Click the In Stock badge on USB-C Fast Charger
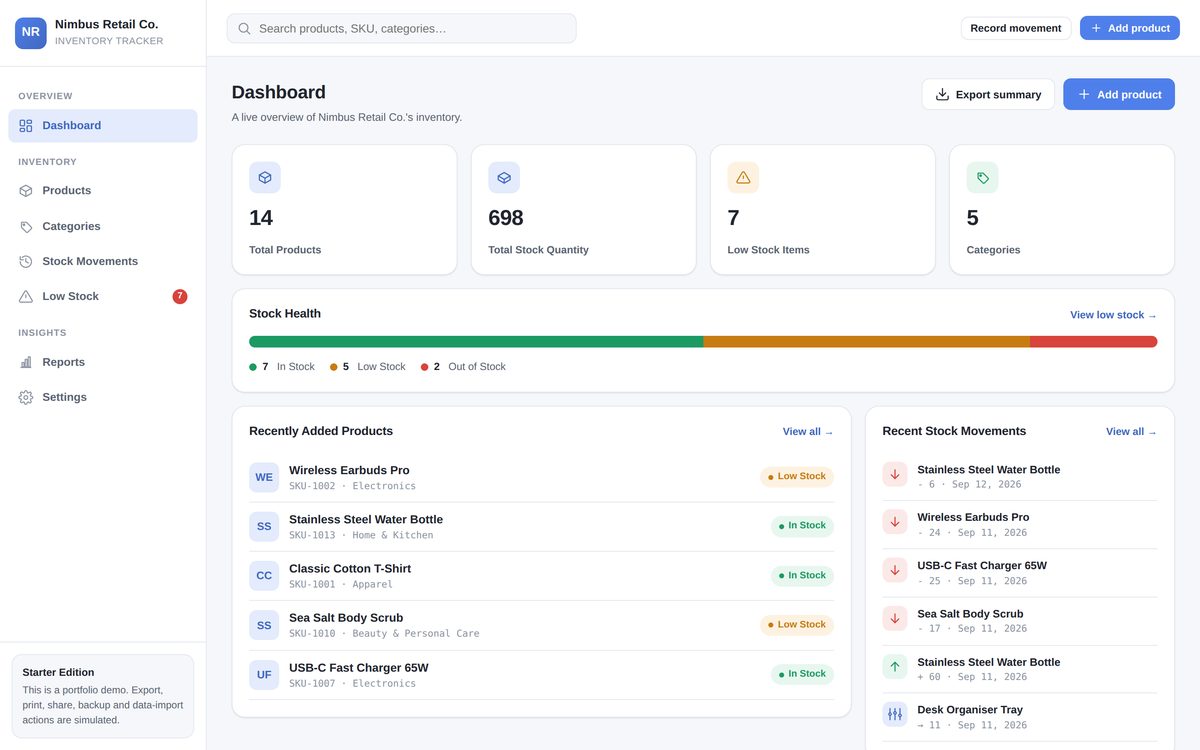The image size is (1200, 750). pos(802,674)
